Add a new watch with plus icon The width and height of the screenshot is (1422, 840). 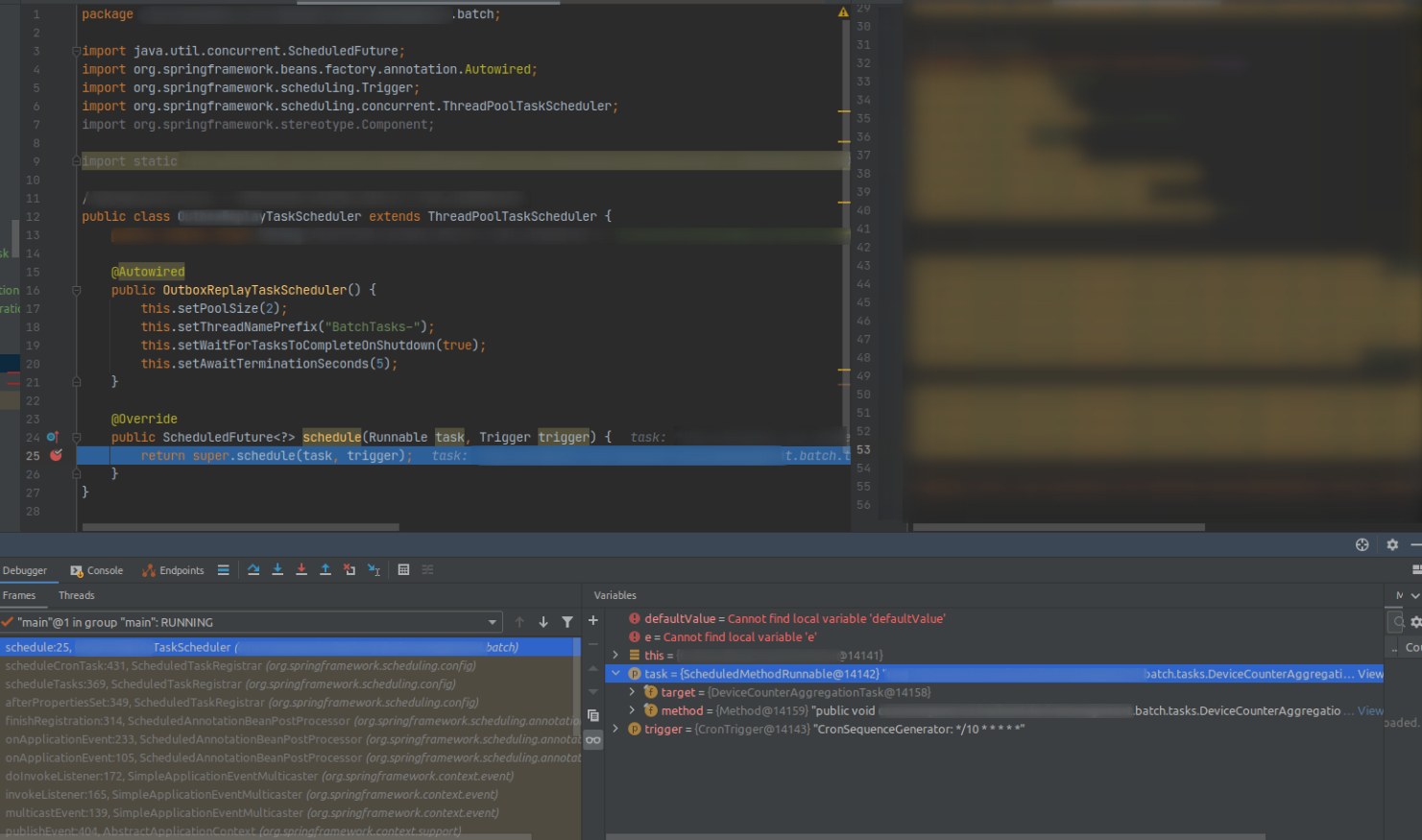(593, 621)
